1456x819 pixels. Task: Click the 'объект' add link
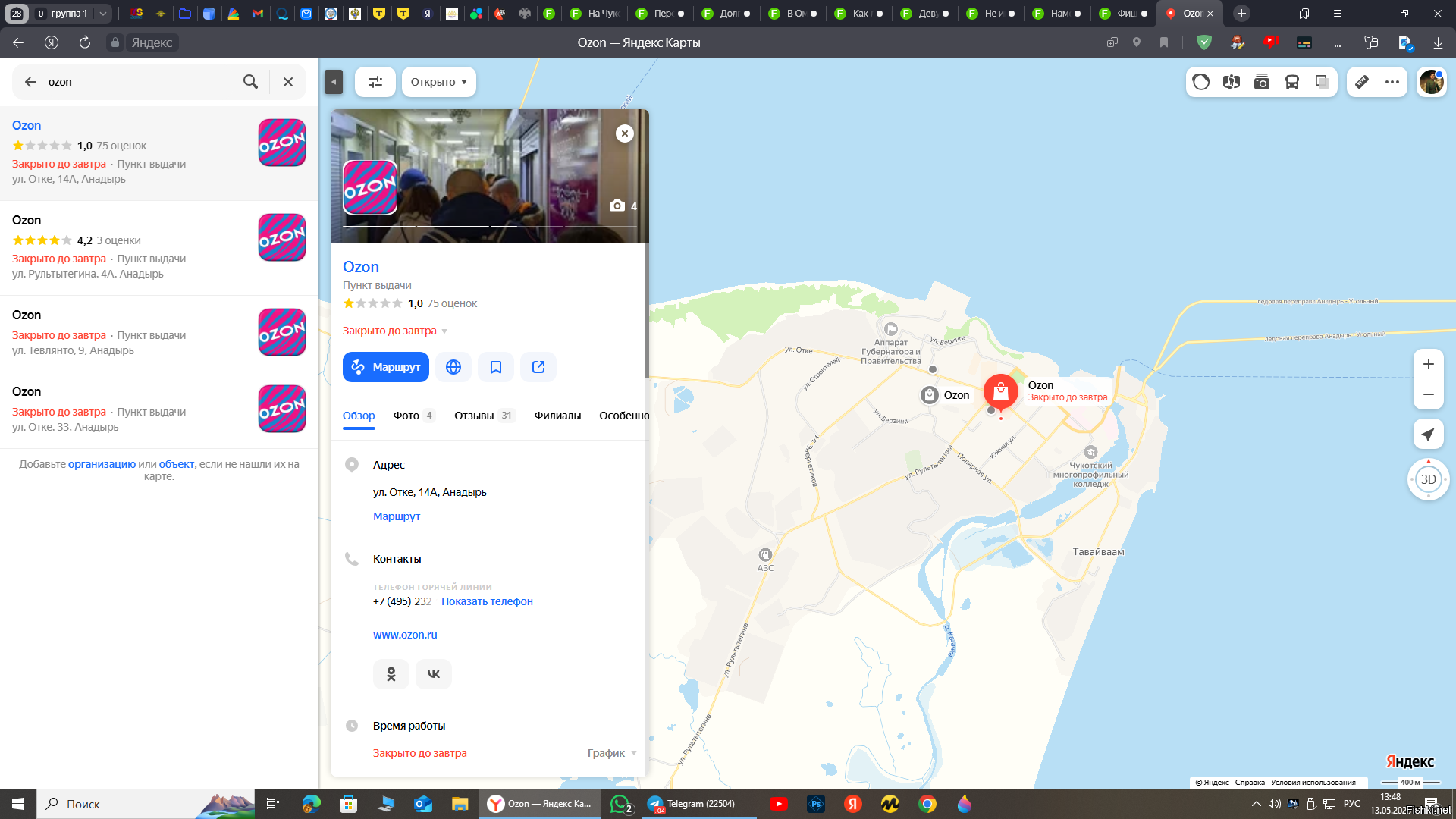177,464
